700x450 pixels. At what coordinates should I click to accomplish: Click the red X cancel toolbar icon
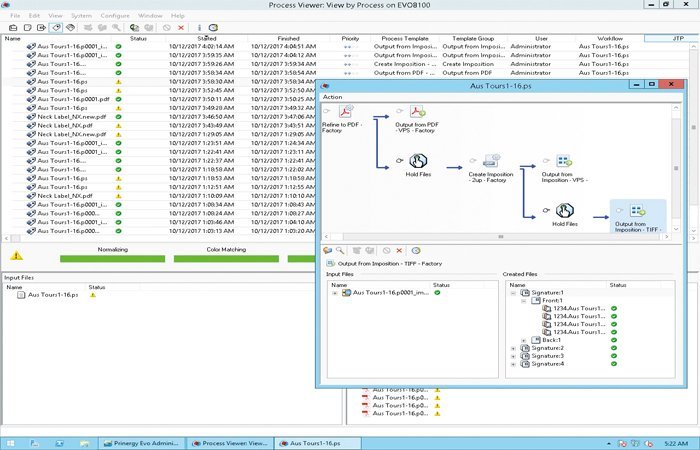[181, 28]
